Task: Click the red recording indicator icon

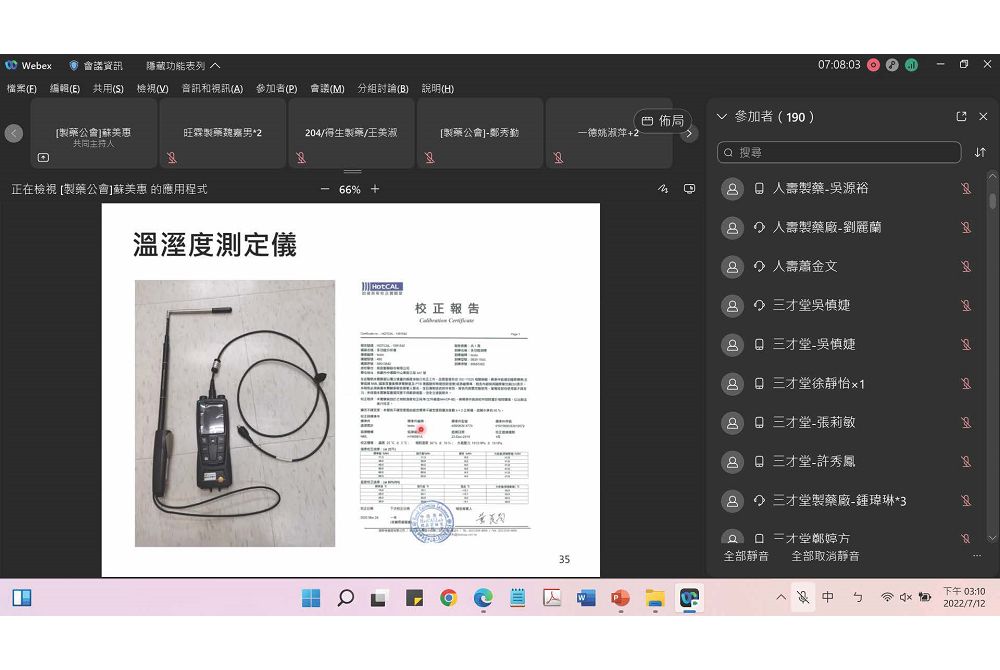Action: click(873, 65)
